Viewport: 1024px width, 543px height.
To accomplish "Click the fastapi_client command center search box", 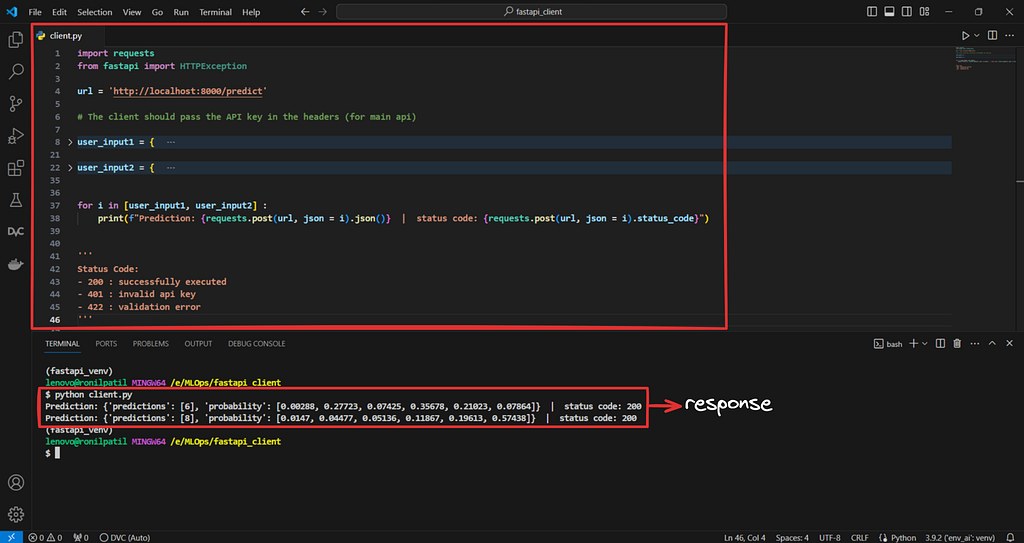I will (531, 12).
